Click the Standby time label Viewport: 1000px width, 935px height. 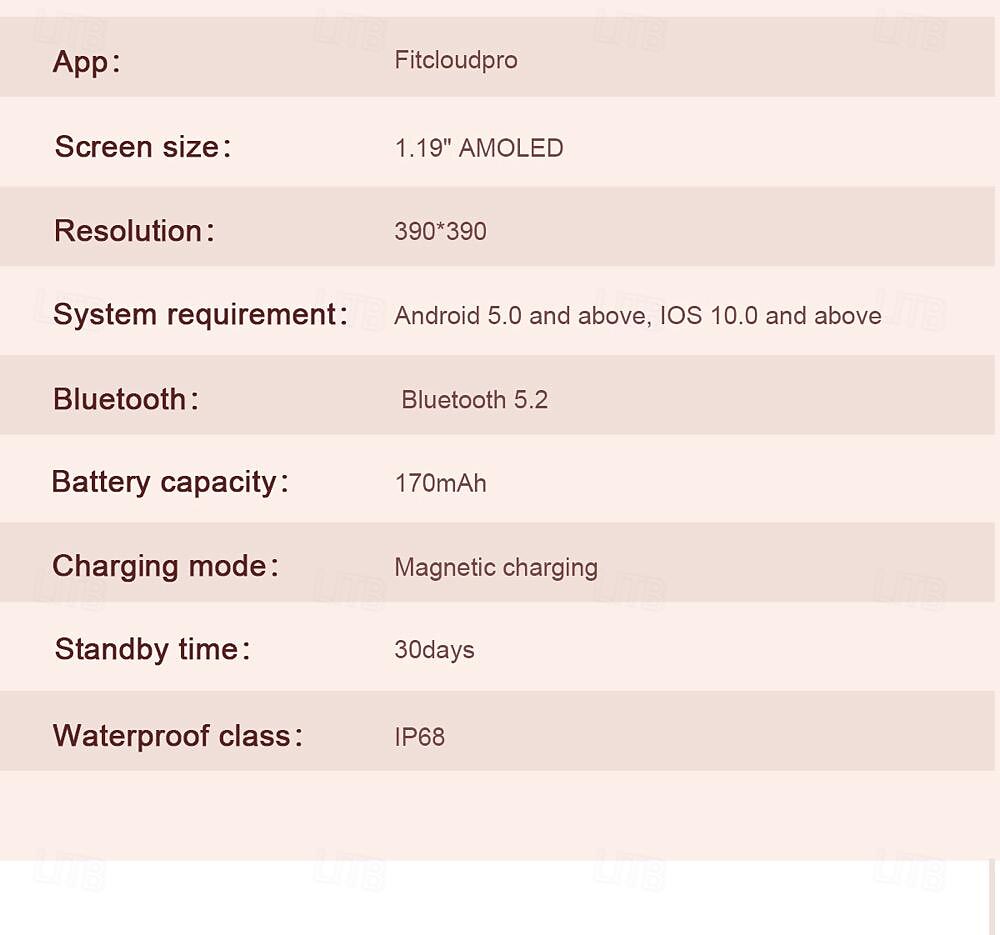152,649
